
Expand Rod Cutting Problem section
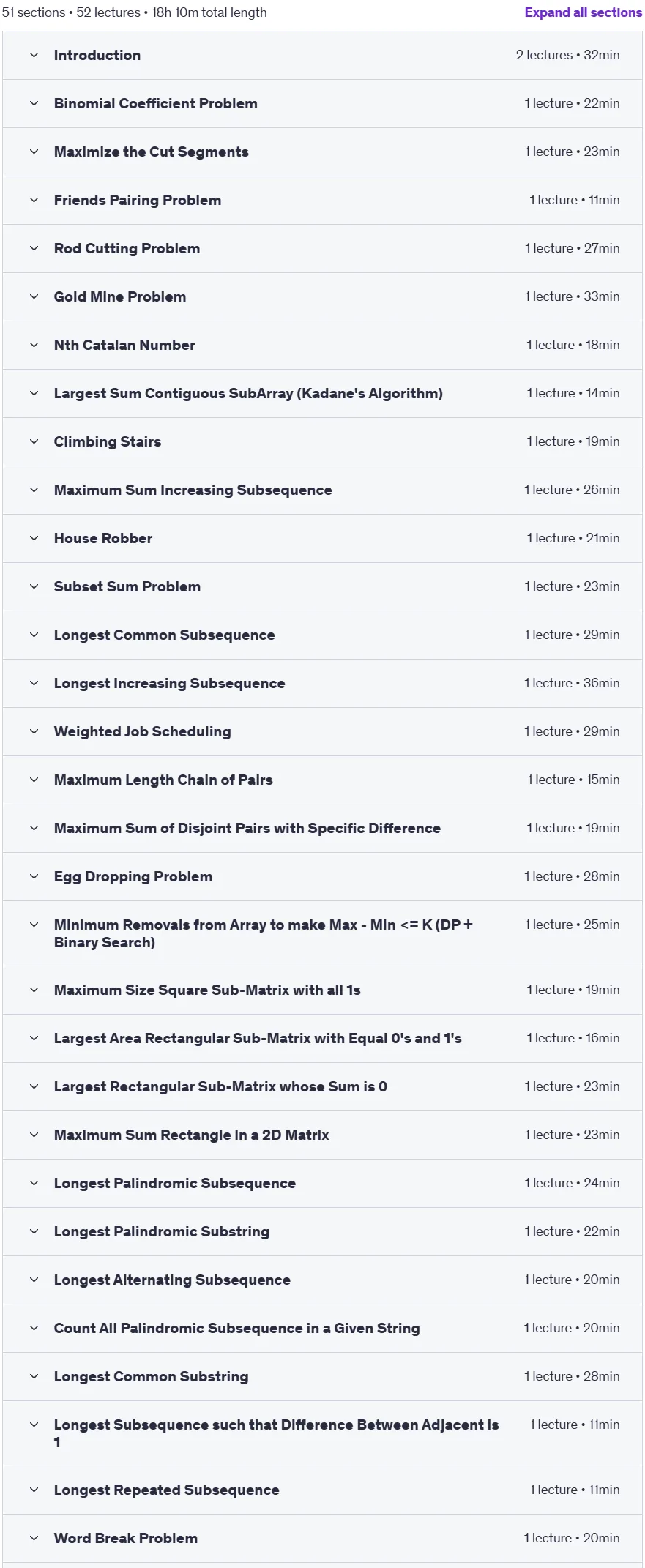(x=322, y=248)
